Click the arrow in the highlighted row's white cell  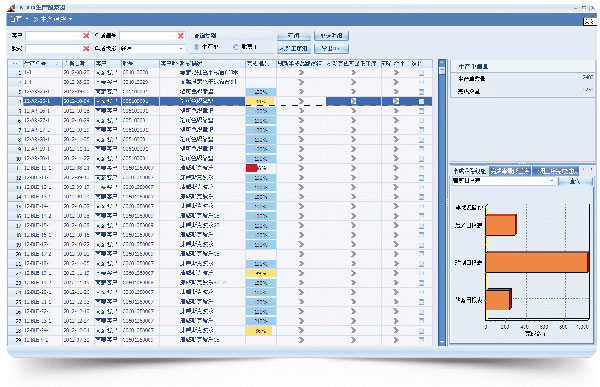click(301, 101)
